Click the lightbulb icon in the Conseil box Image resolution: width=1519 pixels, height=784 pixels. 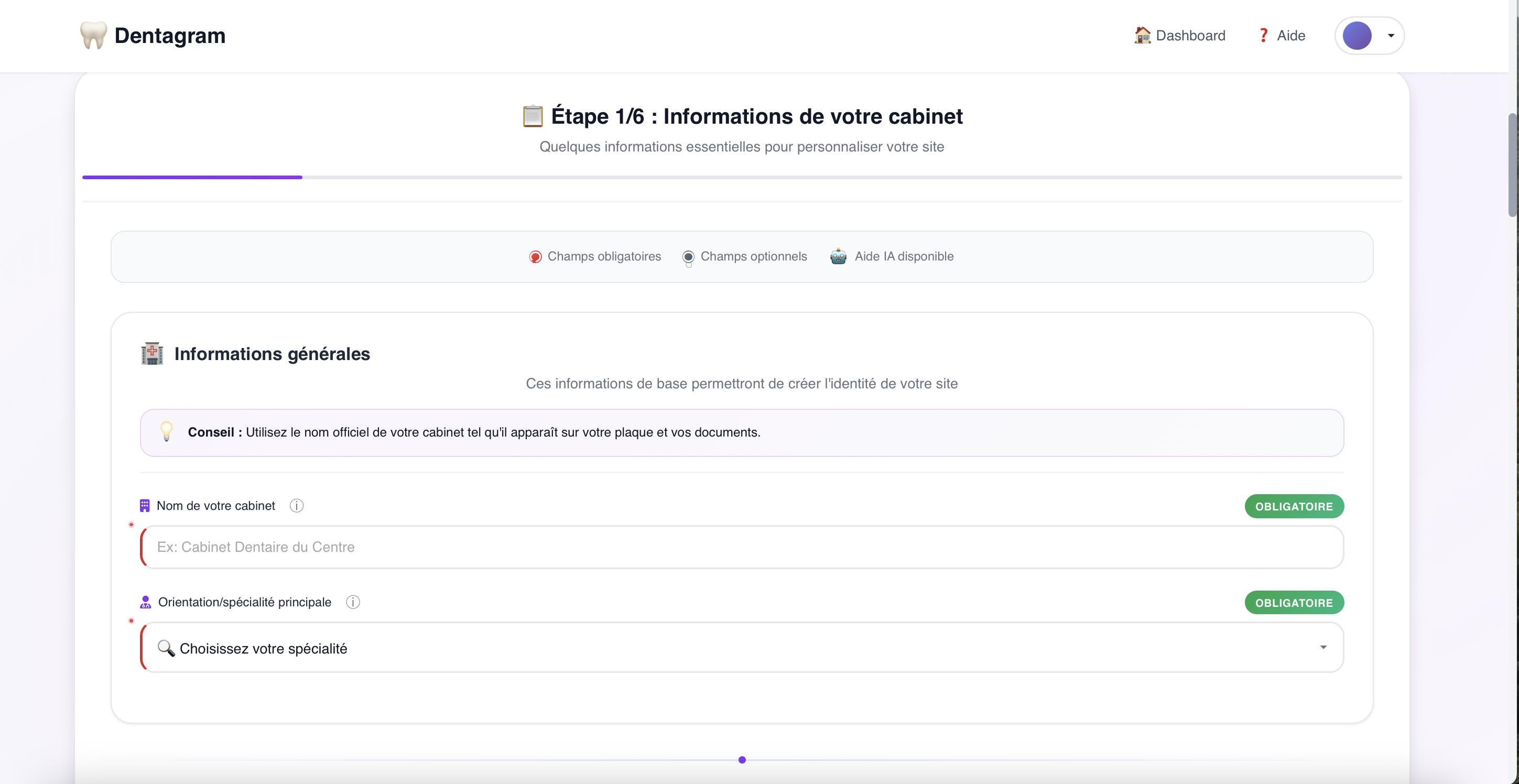click(166, 431)
